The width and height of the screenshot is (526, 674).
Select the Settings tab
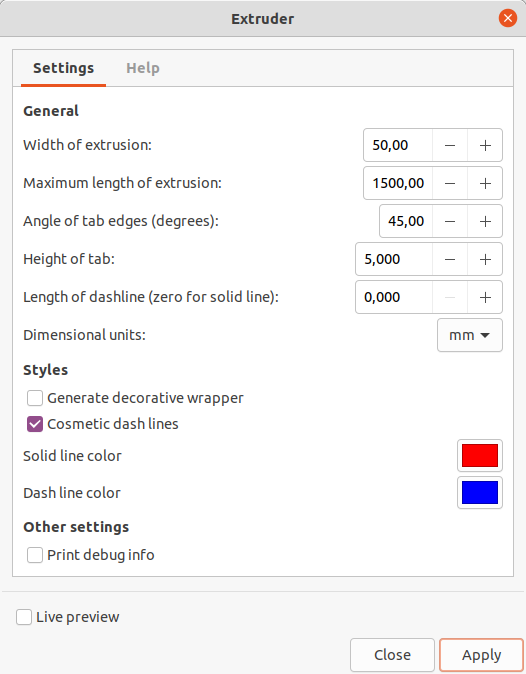(x=63, y=68)
